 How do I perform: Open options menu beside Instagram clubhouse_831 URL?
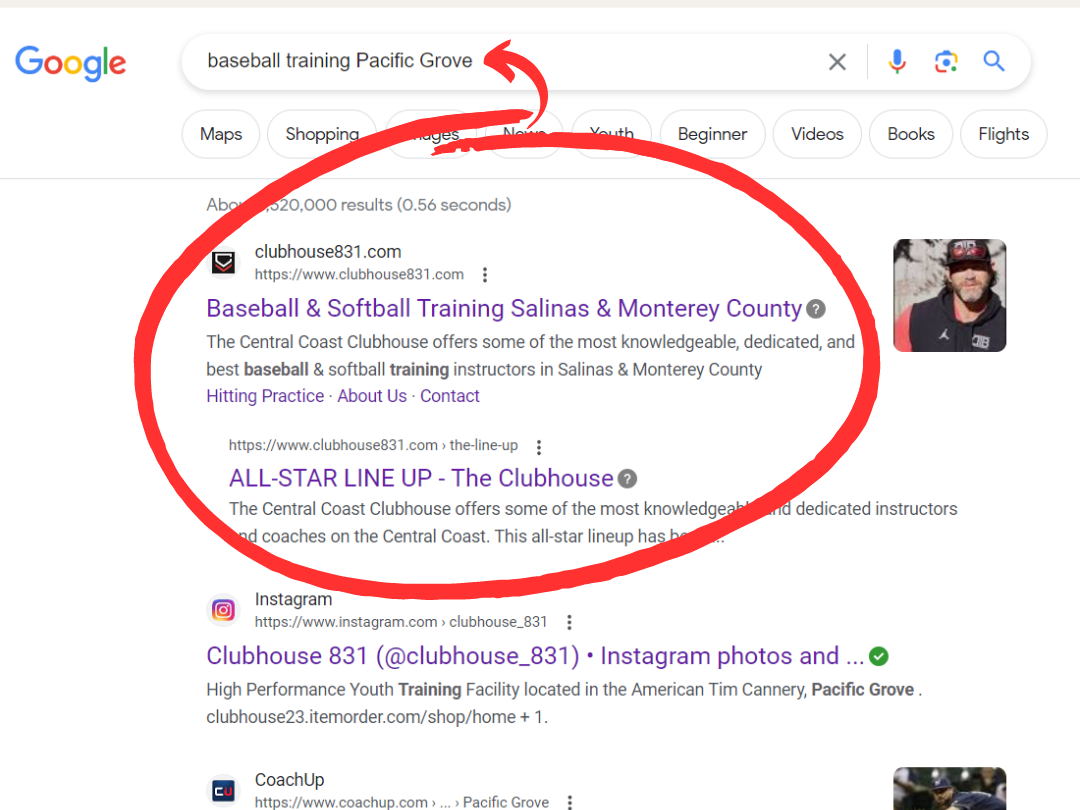pyautogui.click(x=569, y=623)
